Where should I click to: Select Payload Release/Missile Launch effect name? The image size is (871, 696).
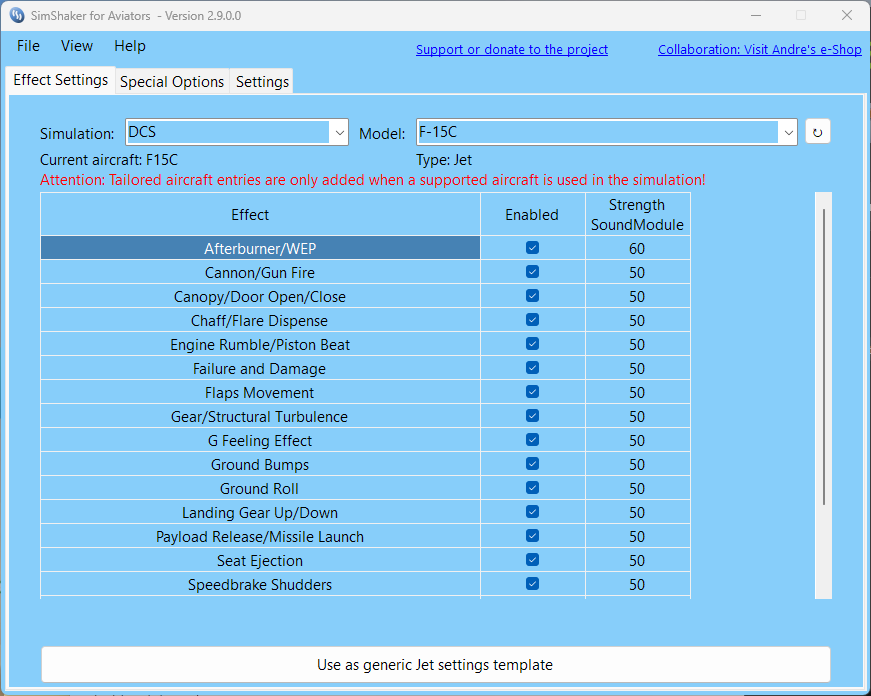tap(260, 536)
